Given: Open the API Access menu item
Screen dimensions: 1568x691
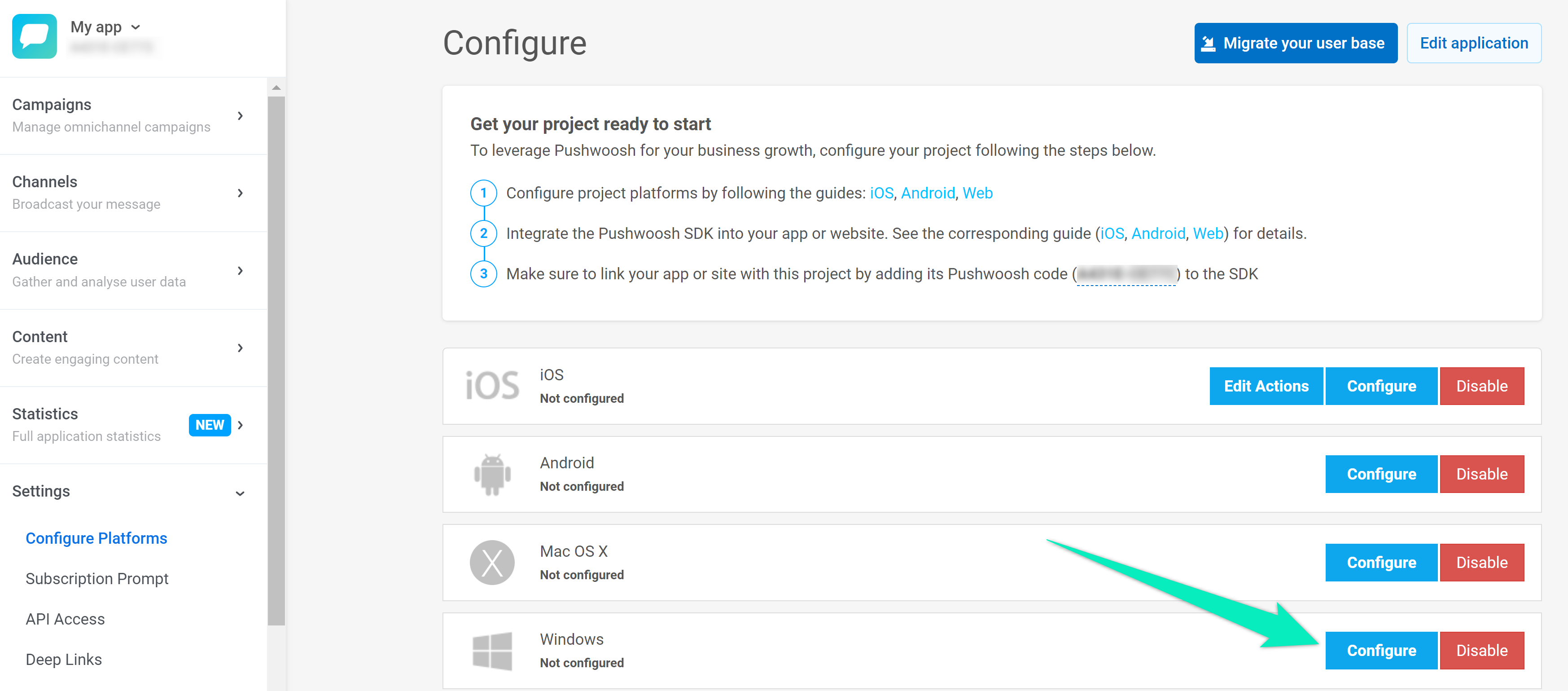Looking at the screenshot, I should click(65, 619).
